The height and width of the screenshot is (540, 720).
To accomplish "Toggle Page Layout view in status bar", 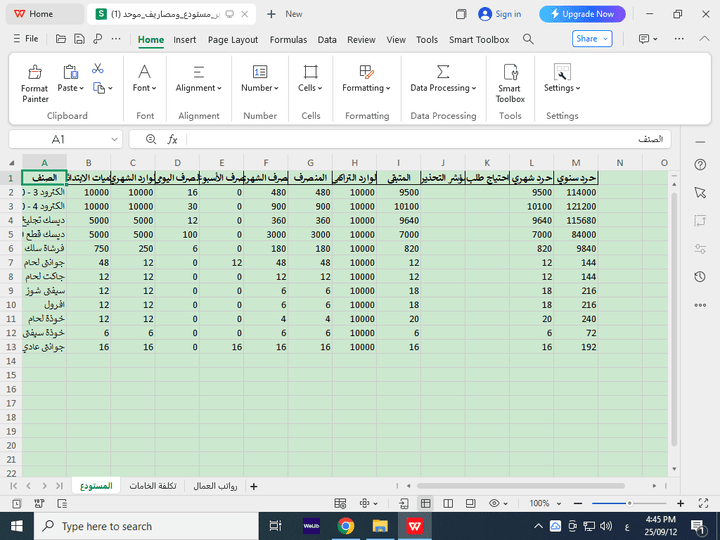I will pyautogui.click(x=449, y=503).
